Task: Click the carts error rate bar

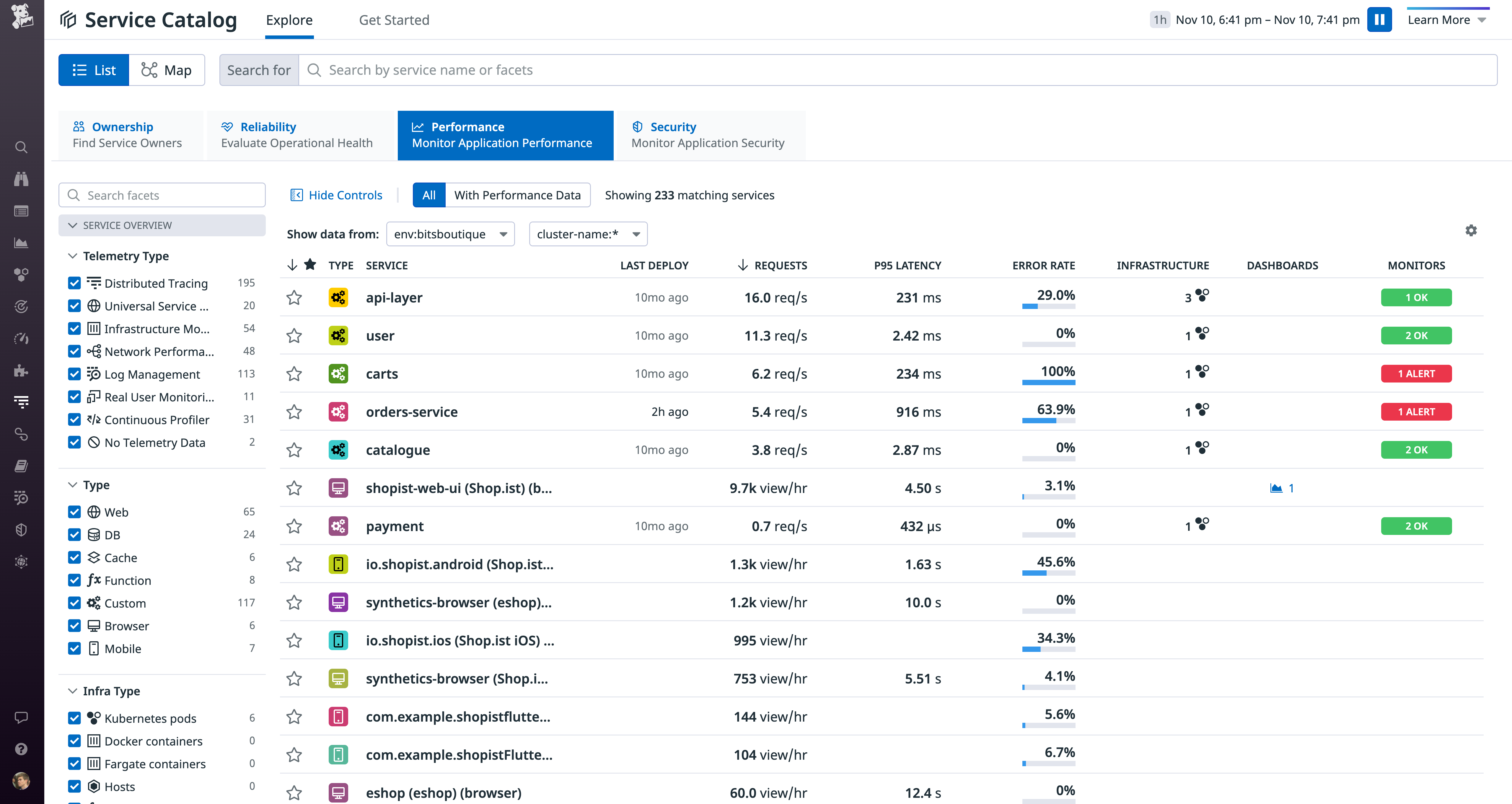Action: coord(1048,383)
